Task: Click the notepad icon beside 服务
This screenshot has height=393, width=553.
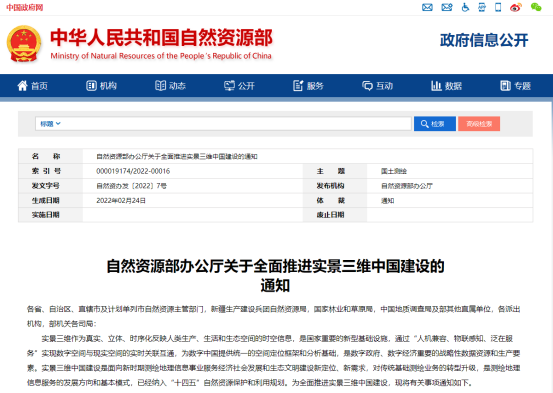Action: point(298,85)
